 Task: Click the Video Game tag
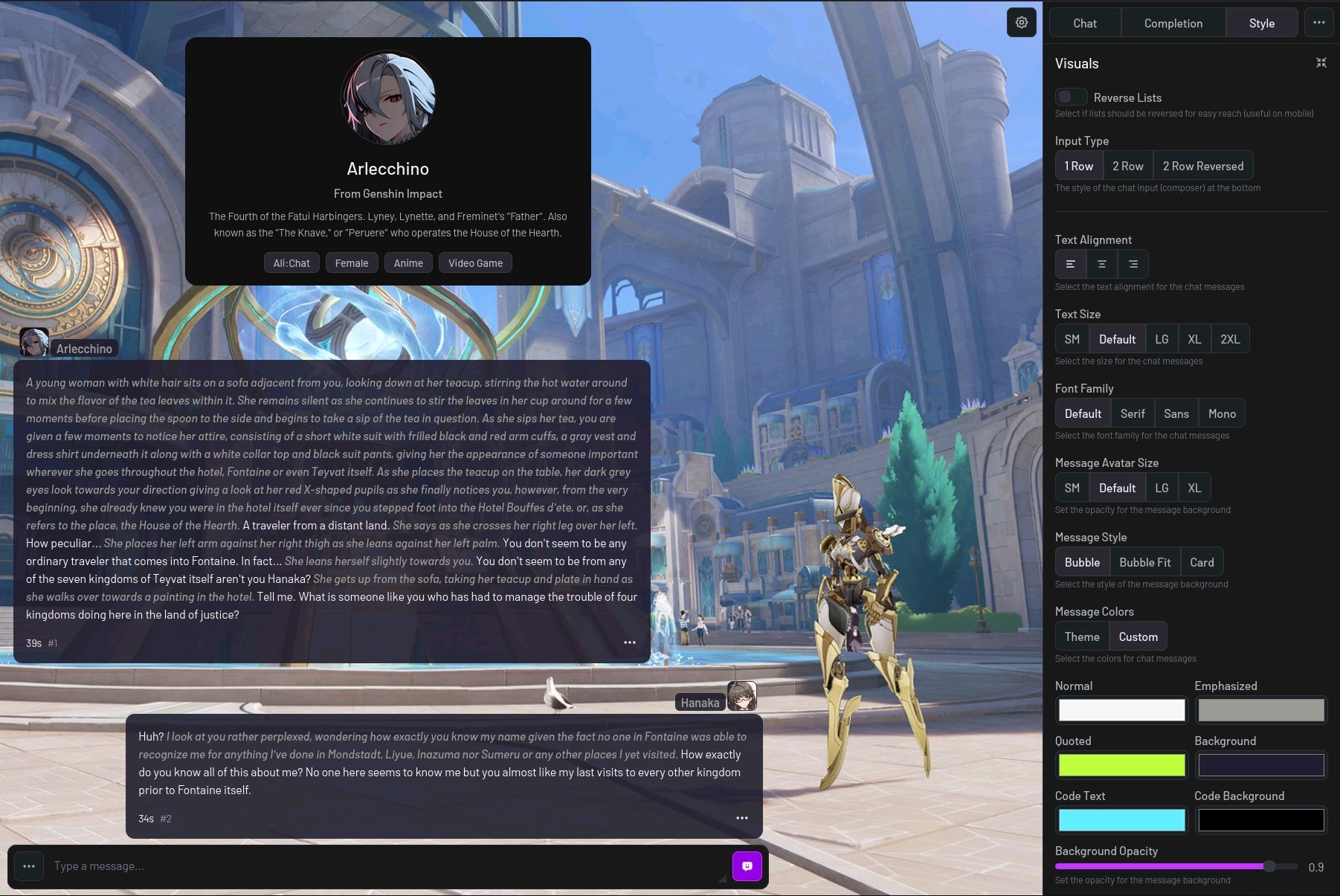475,263
